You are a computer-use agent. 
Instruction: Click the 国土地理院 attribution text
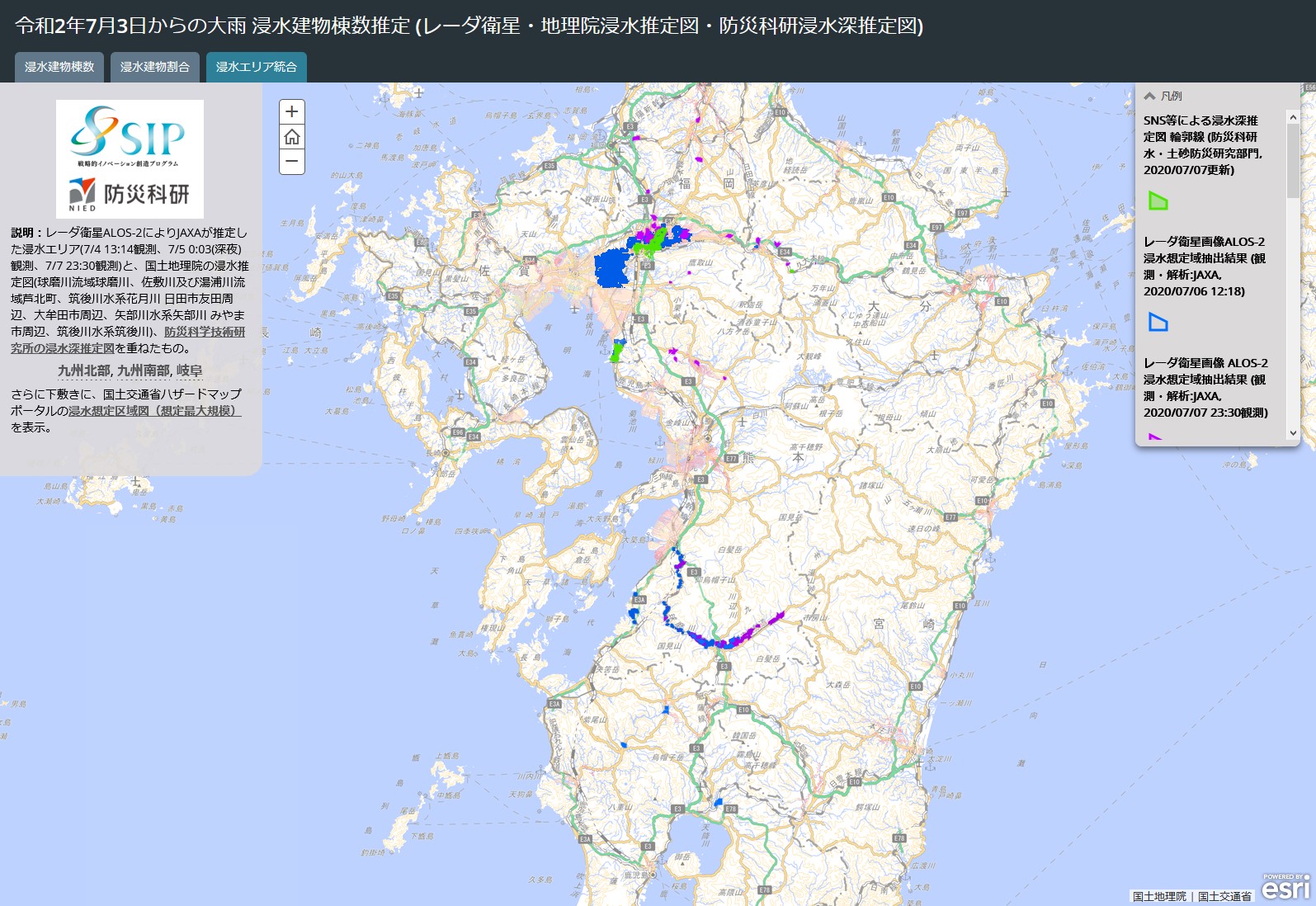1158,896
